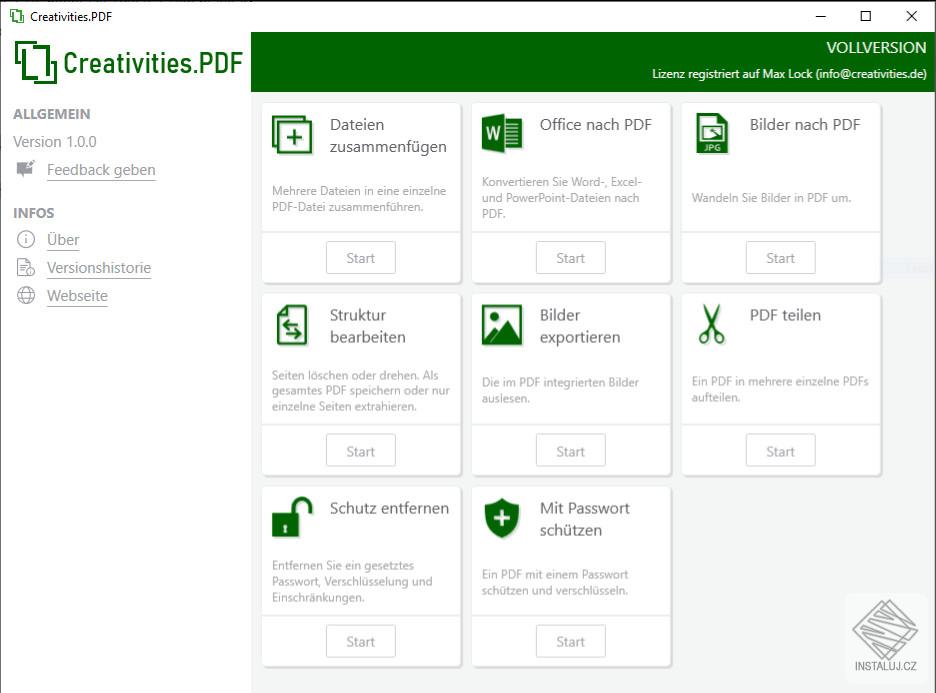Click the JPG icon for Bilder nach PDF

(712, 133)
